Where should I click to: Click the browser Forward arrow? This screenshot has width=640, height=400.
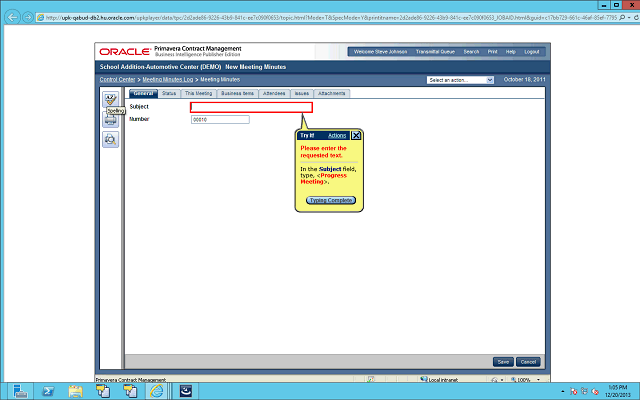point(28,18)
